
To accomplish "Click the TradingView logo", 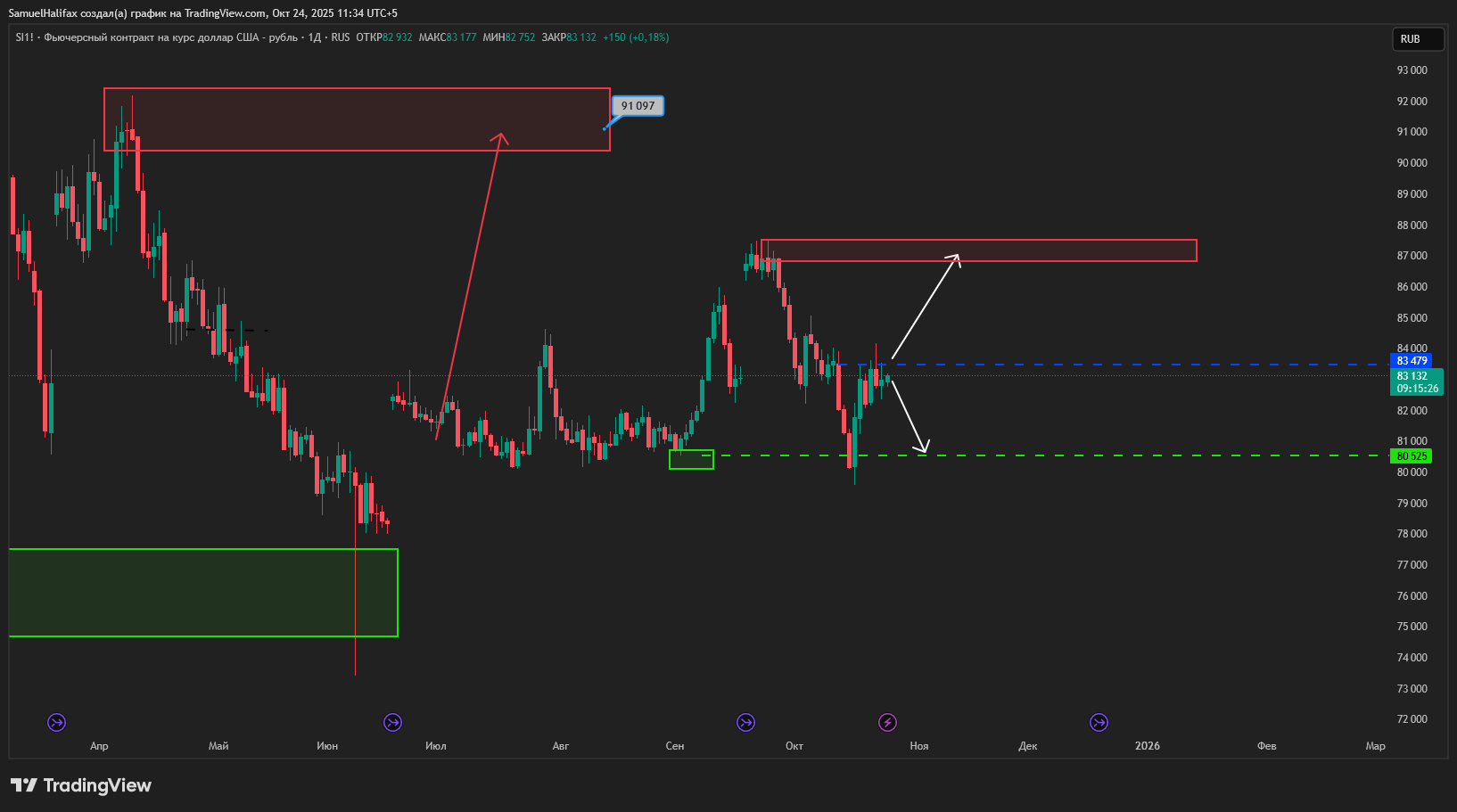I will pyautogui.click(x=81, y=785).
